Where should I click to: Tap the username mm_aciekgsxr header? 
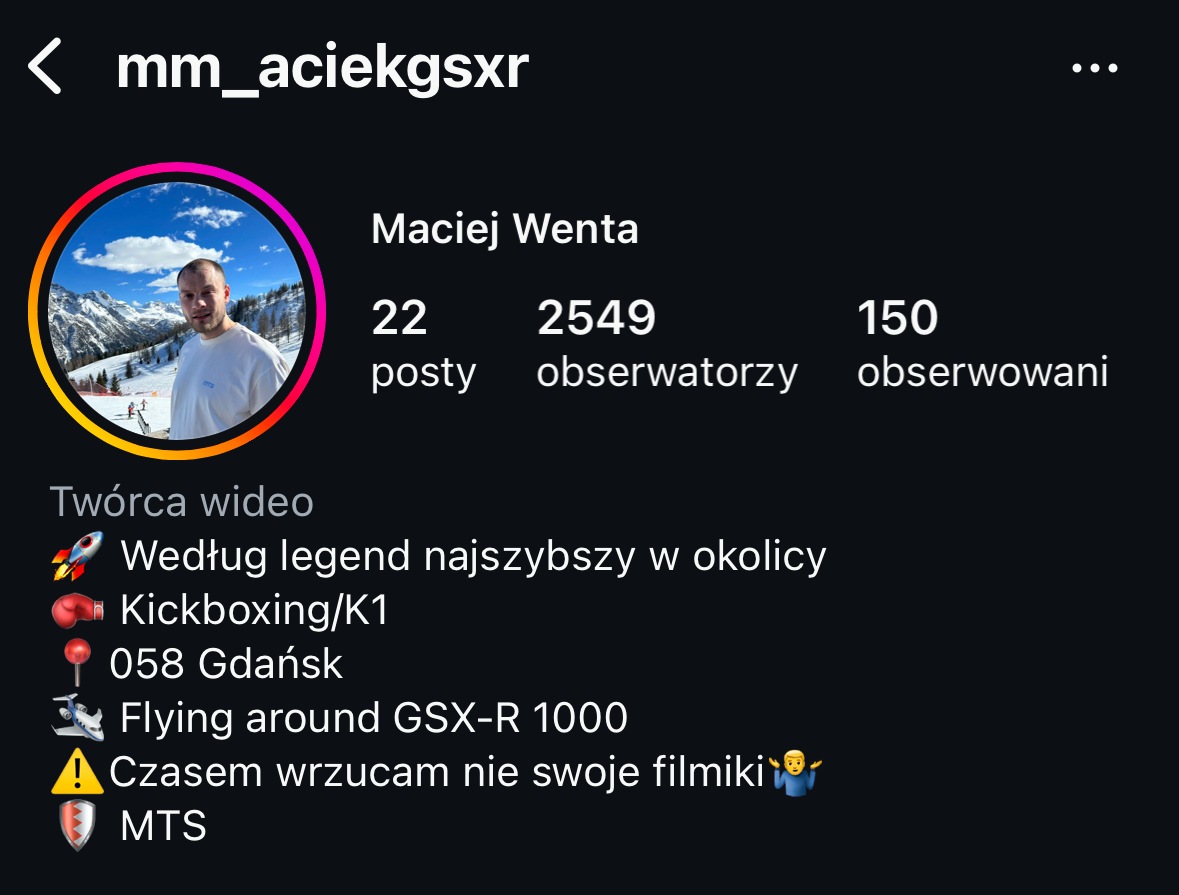[x=322, y=68]
